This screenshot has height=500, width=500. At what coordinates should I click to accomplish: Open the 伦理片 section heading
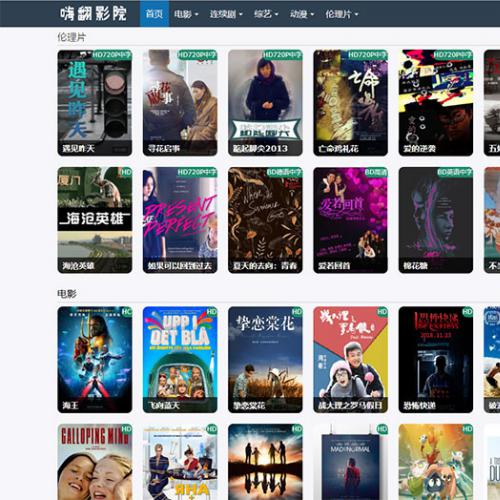[x=71, y=37]
